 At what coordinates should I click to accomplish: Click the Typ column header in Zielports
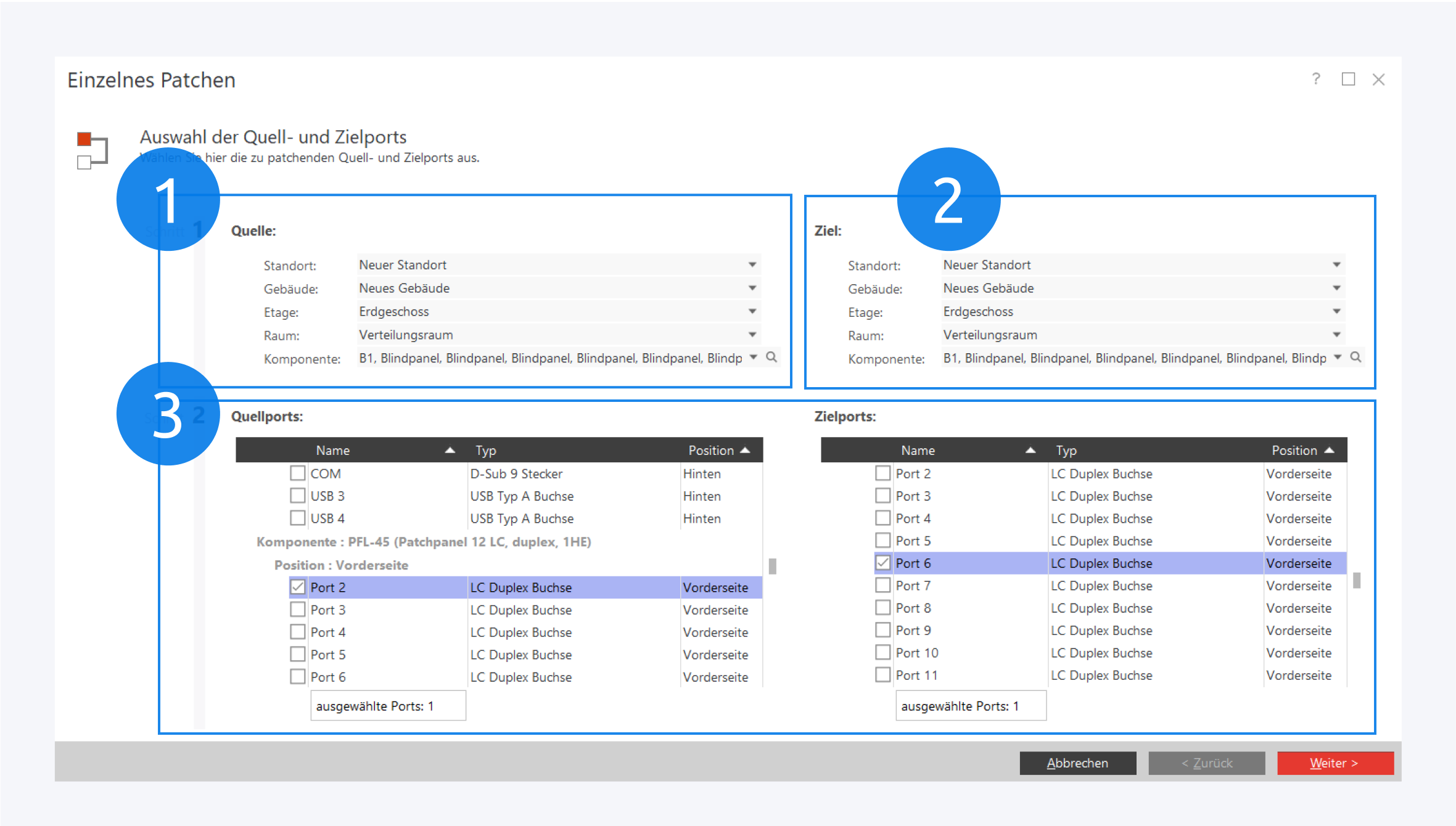coord(1066,451)
